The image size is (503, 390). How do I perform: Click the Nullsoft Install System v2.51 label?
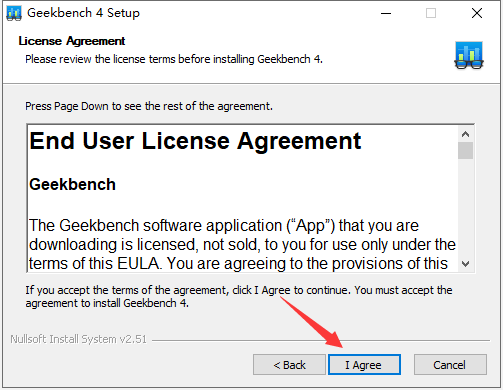click(79, 339)
